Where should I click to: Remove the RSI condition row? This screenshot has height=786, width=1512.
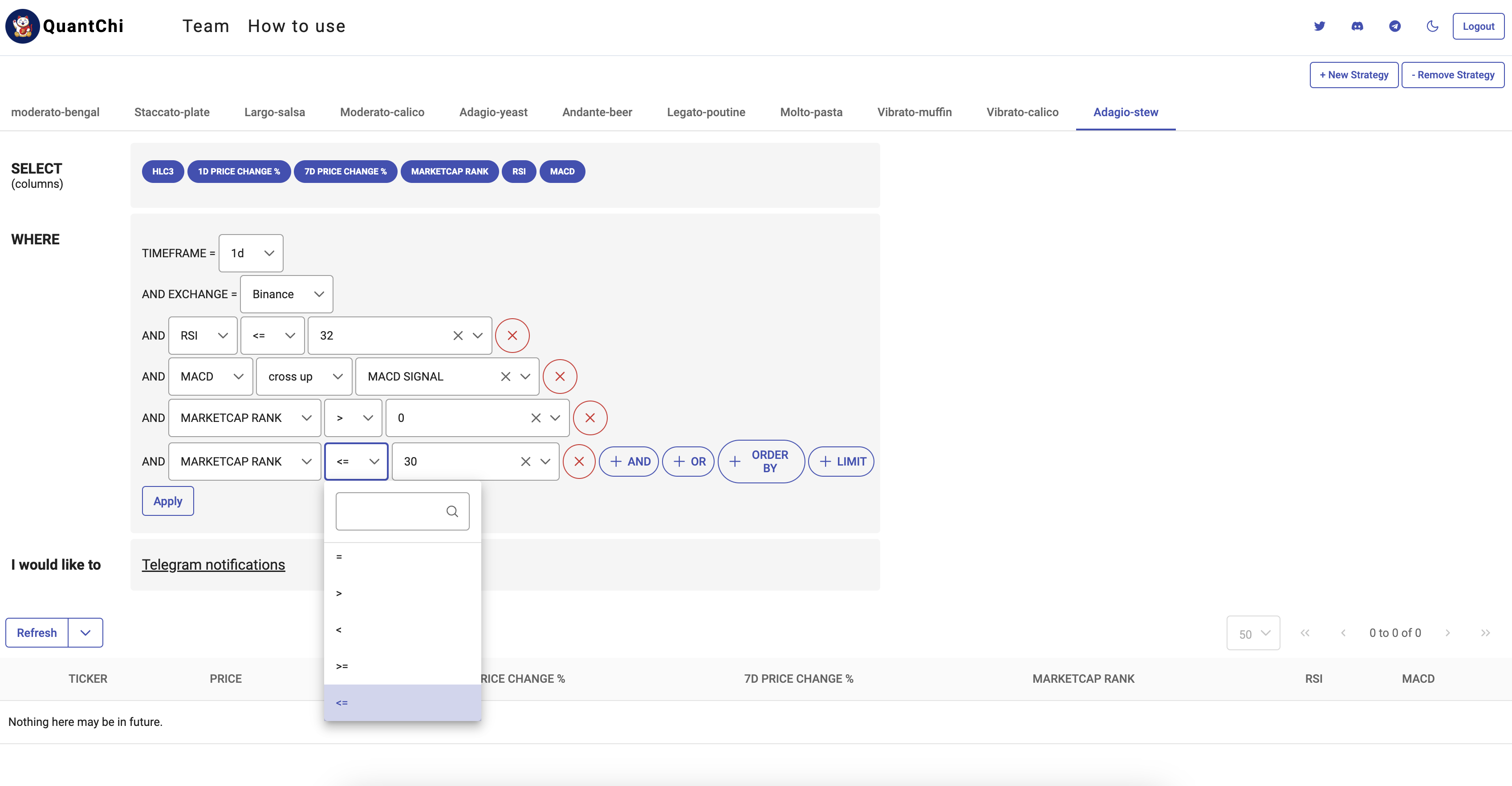coord(512,336)
